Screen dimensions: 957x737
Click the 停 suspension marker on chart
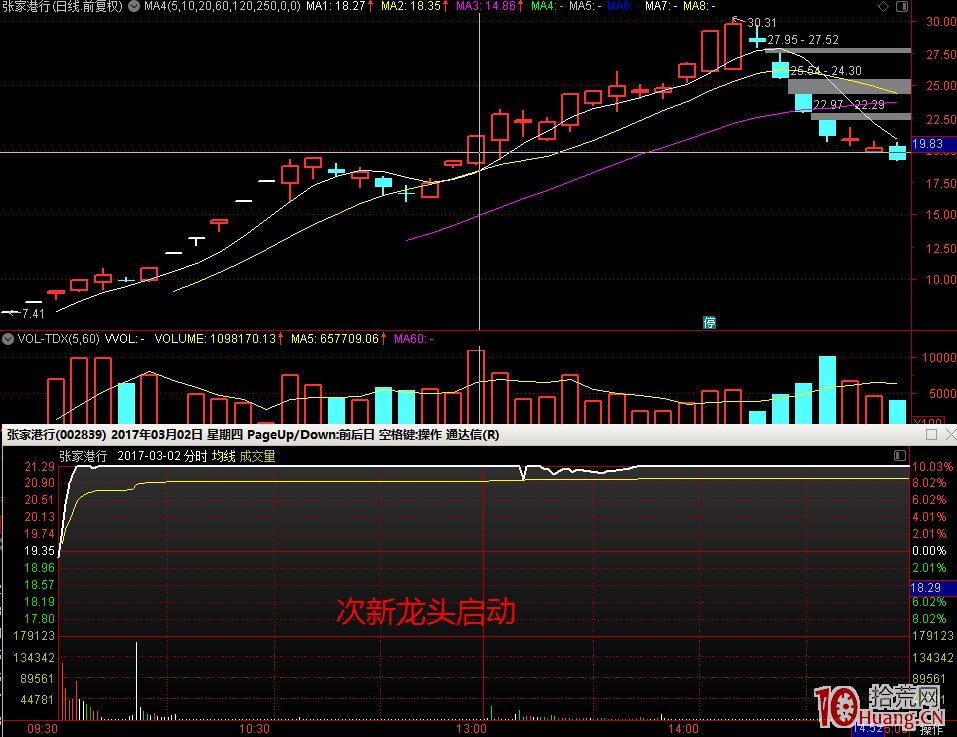(x=709, y=322)
